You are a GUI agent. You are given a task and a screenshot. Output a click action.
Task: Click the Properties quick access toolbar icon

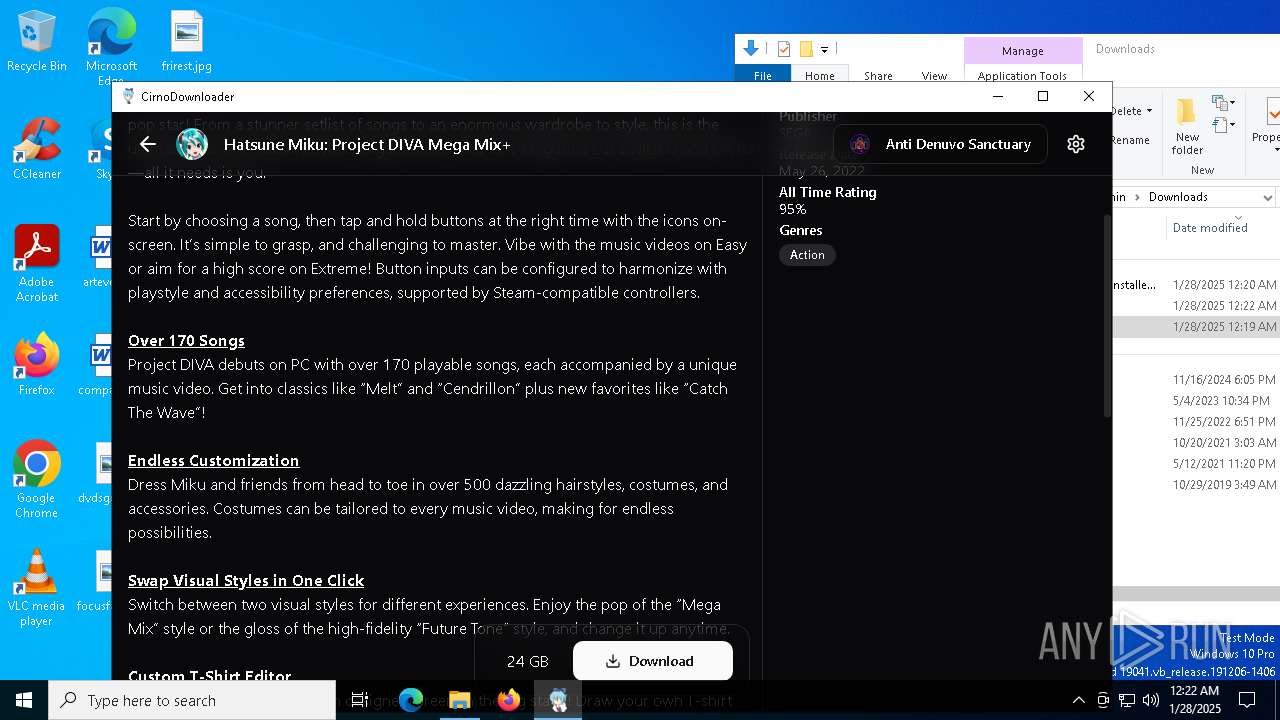784,49
